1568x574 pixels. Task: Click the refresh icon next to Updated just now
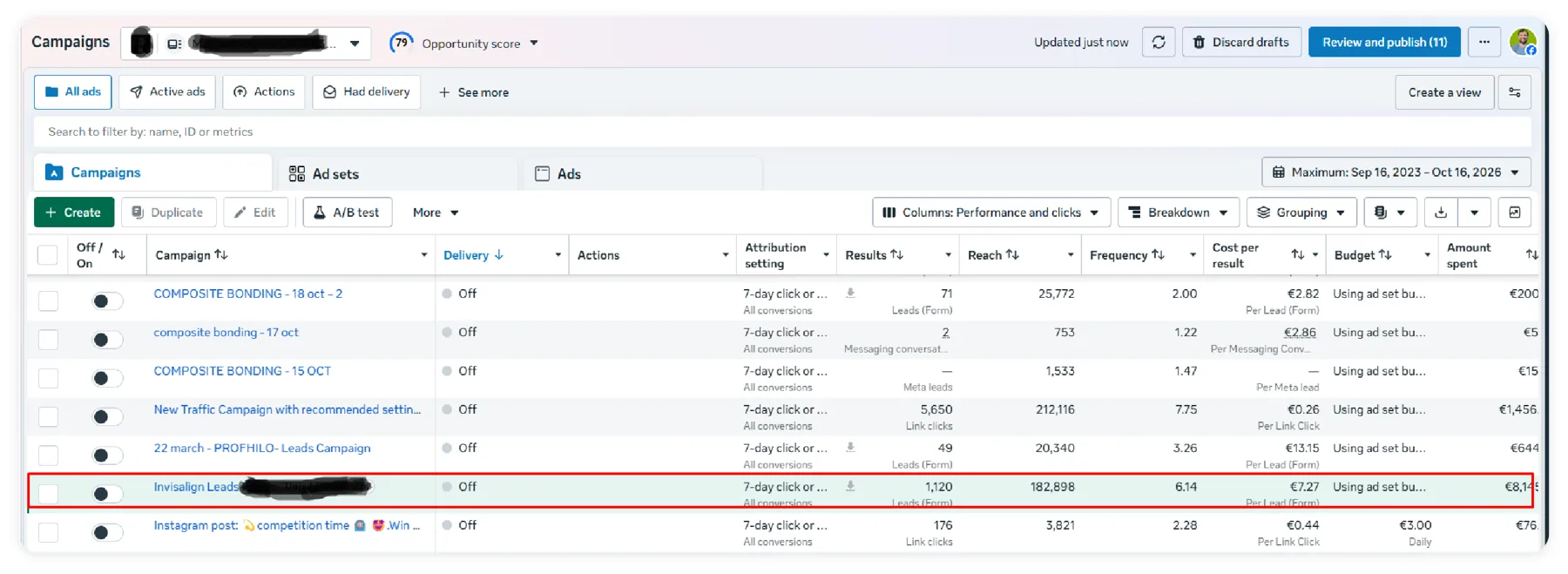tap(1158, 43)
